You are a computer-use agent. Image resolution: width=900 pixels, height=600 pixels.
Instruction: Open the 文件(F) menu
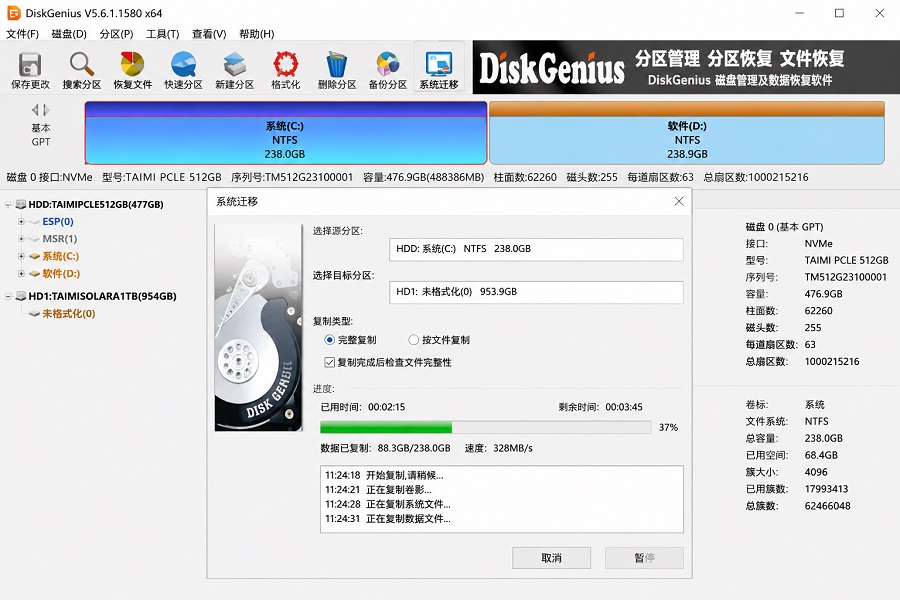22,34
